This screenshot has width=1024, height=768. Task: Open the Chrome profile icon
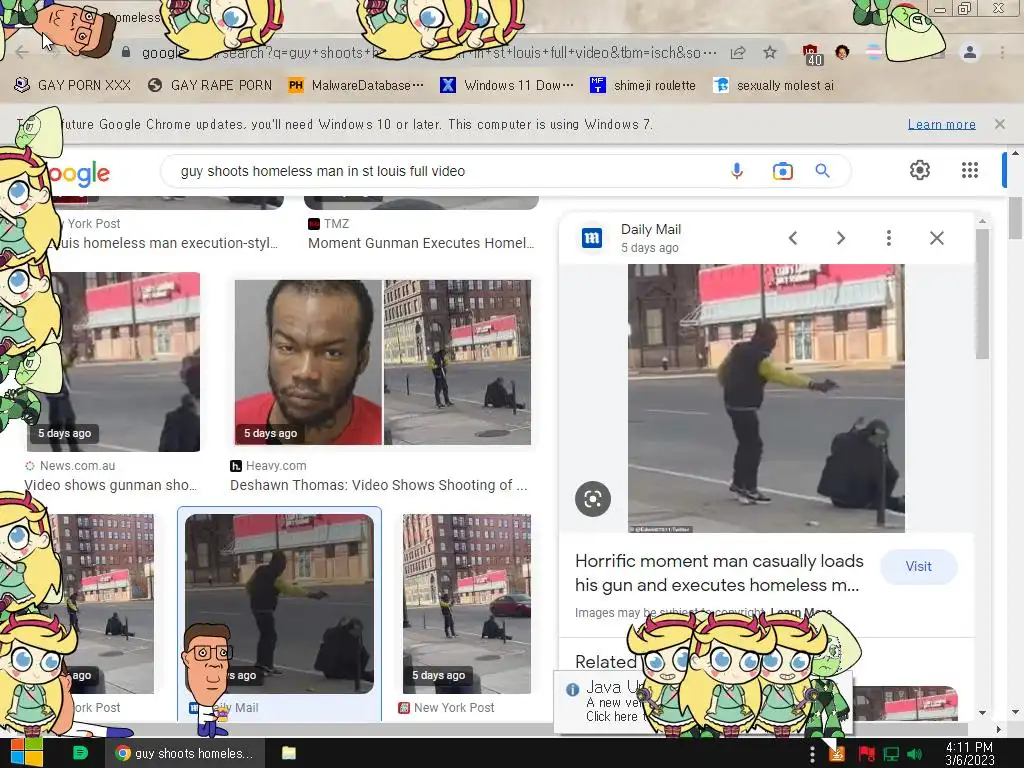[970, 52]
